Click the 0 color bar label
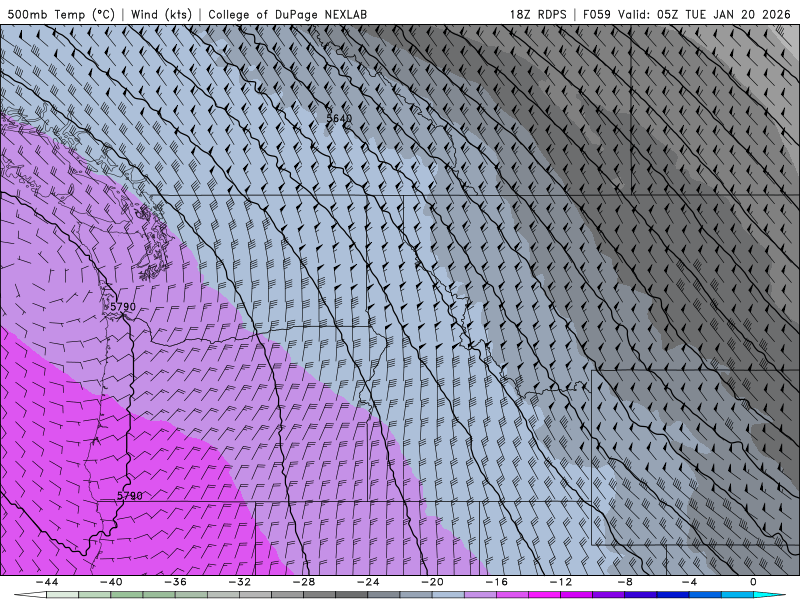The height and width of the screenshot is (600, 800). point(754,582)
